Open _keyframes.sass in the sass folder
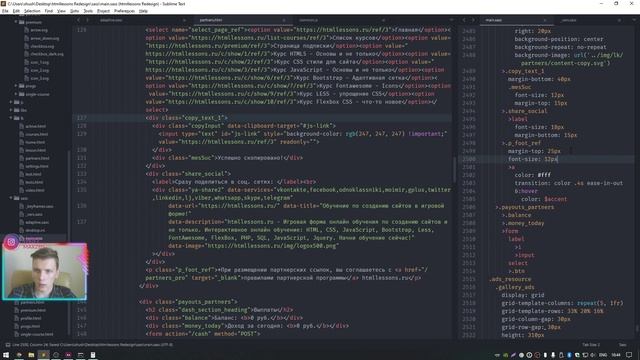The height and width of the screenshot is (360, 640). click(39, 206)
